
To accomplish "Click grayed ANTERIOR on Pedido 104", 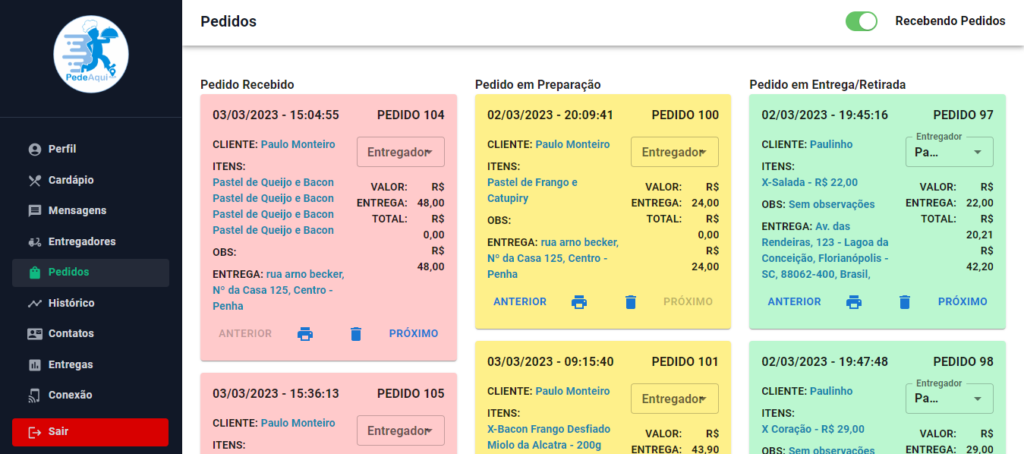I will (245, 334).
